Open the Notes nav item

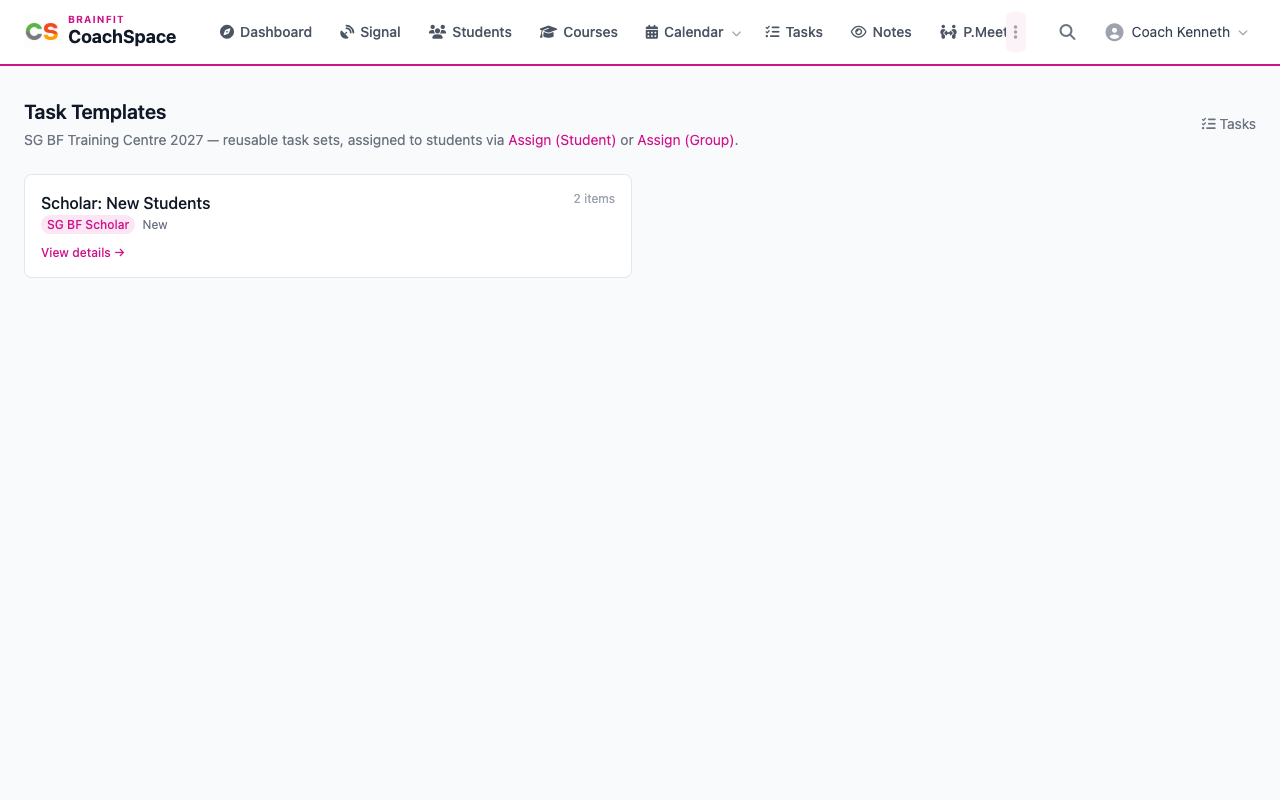click(x=881, y=32)
